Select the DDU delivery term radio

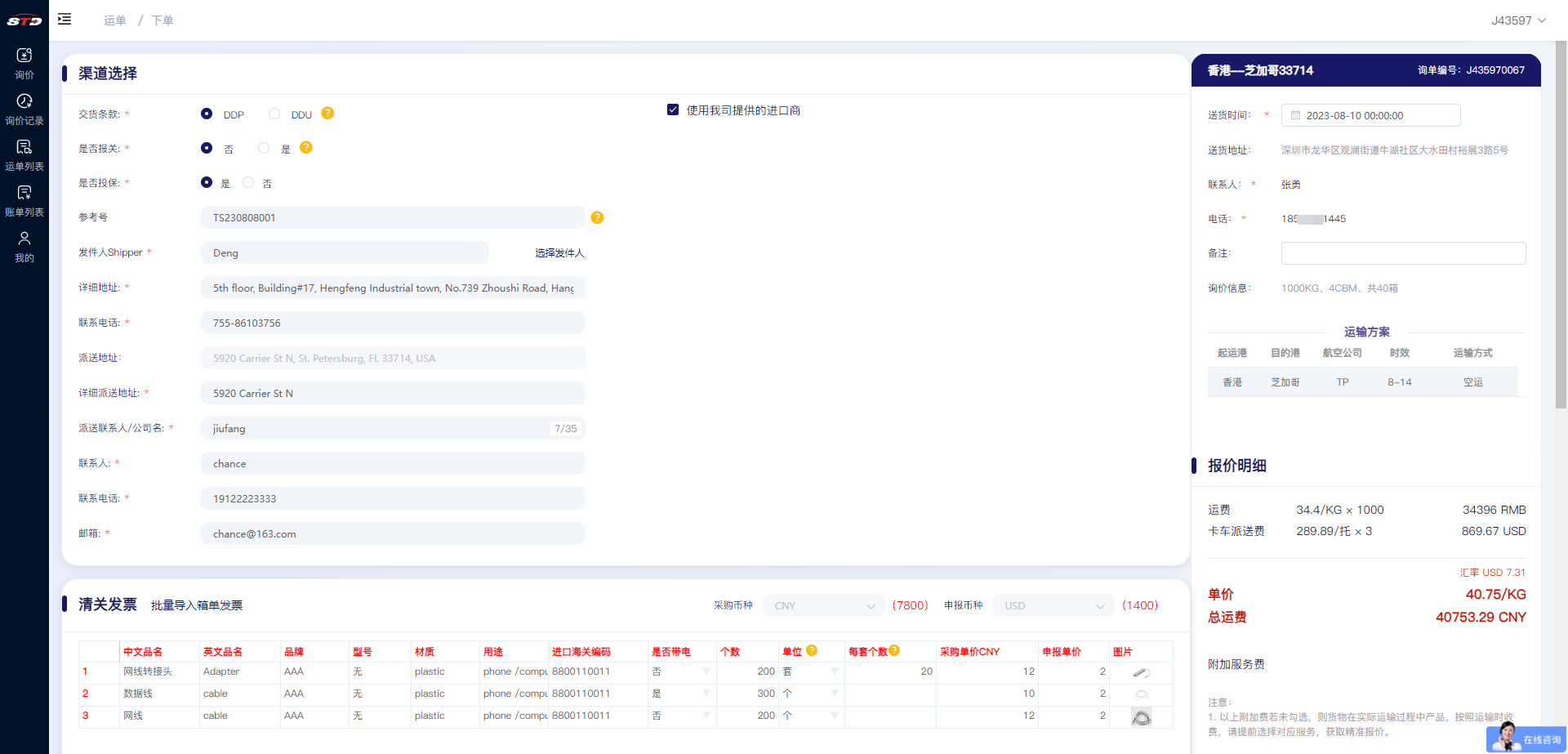[x=274, y=114]
